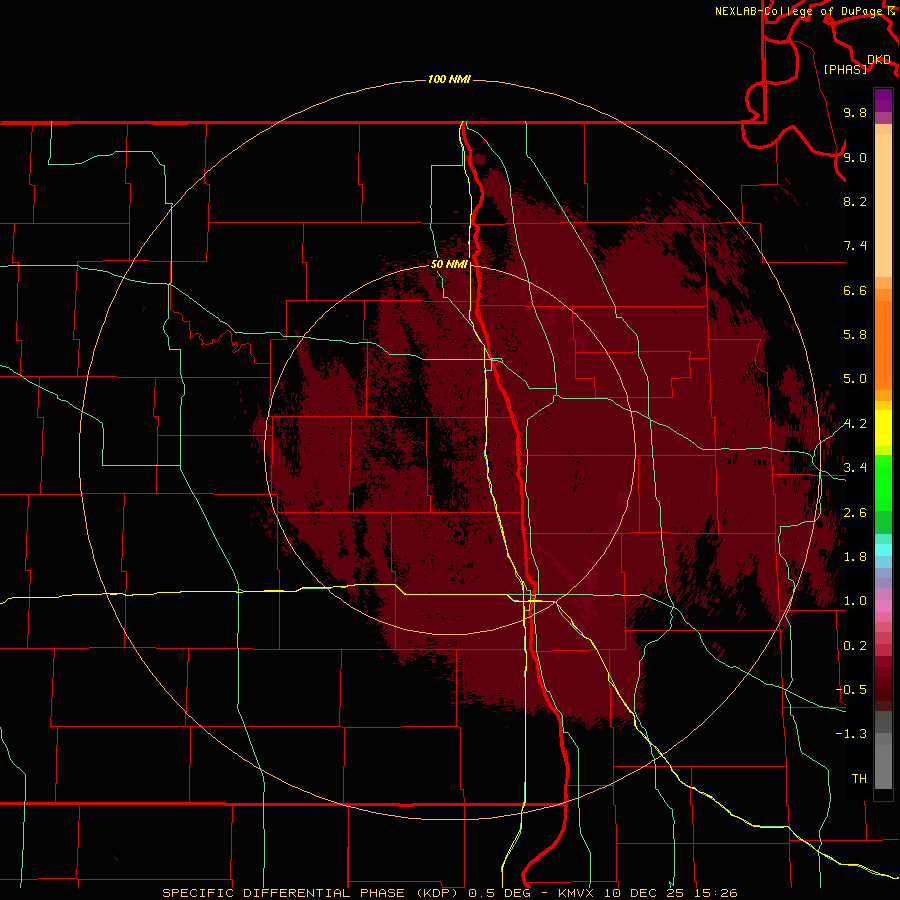
Task: Select the 9.8 value on the scale
Action: [x=855, y=112]
